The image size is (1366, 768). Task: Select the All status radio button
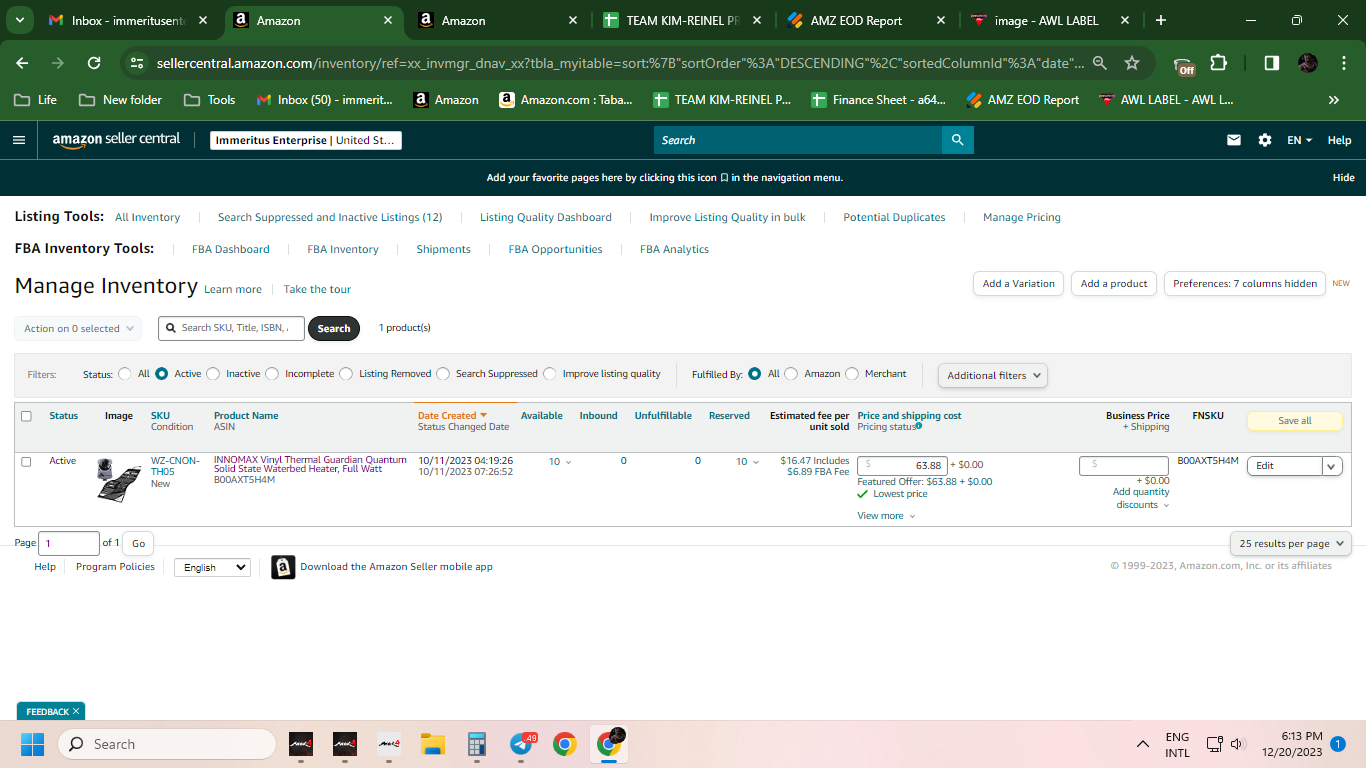point(125,374)
